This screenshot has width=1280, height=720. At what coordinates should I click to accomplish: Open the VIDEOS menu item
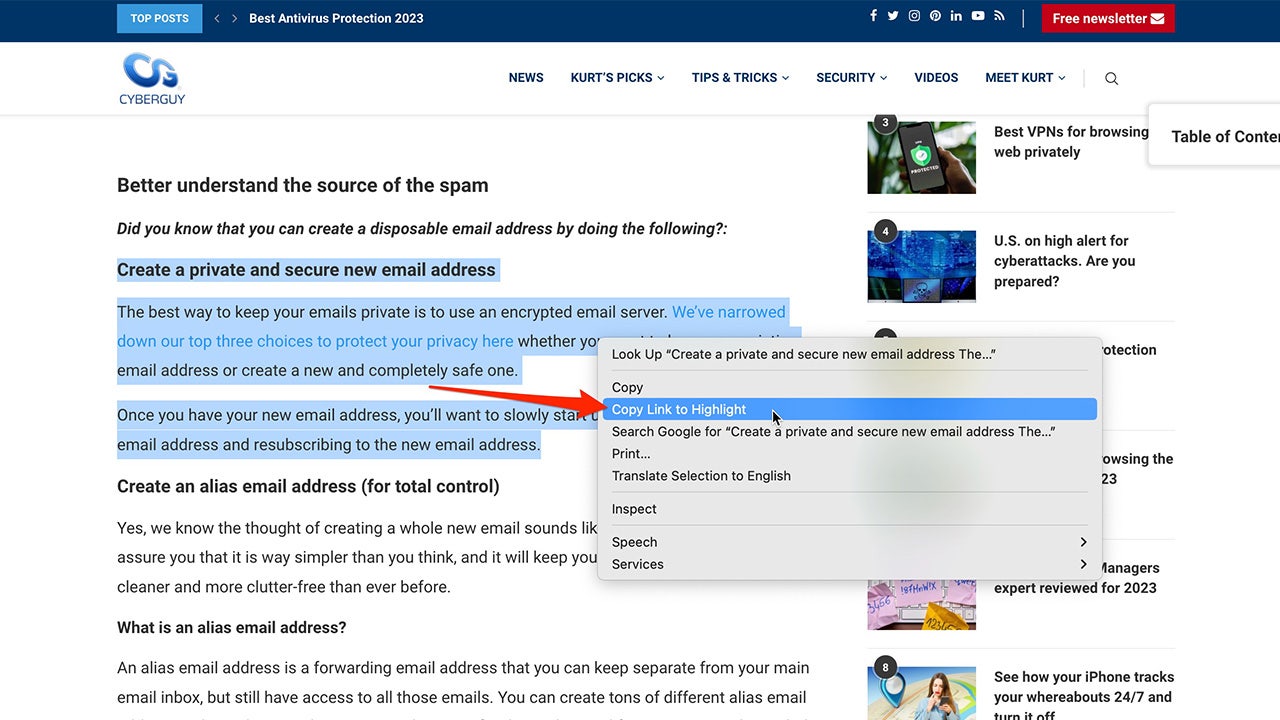[936, 77]
